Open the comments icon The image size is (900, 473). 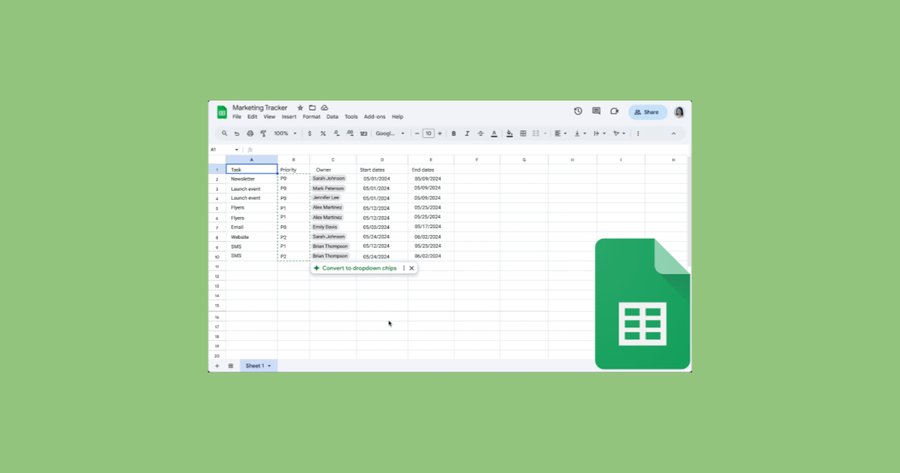click(596, 111)
